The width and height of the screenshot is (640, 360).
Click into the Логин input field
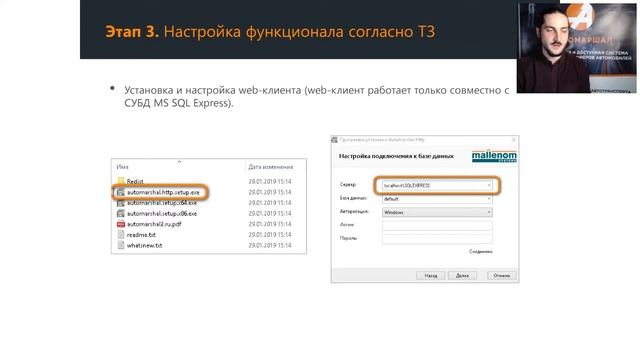tap(437, 225)
